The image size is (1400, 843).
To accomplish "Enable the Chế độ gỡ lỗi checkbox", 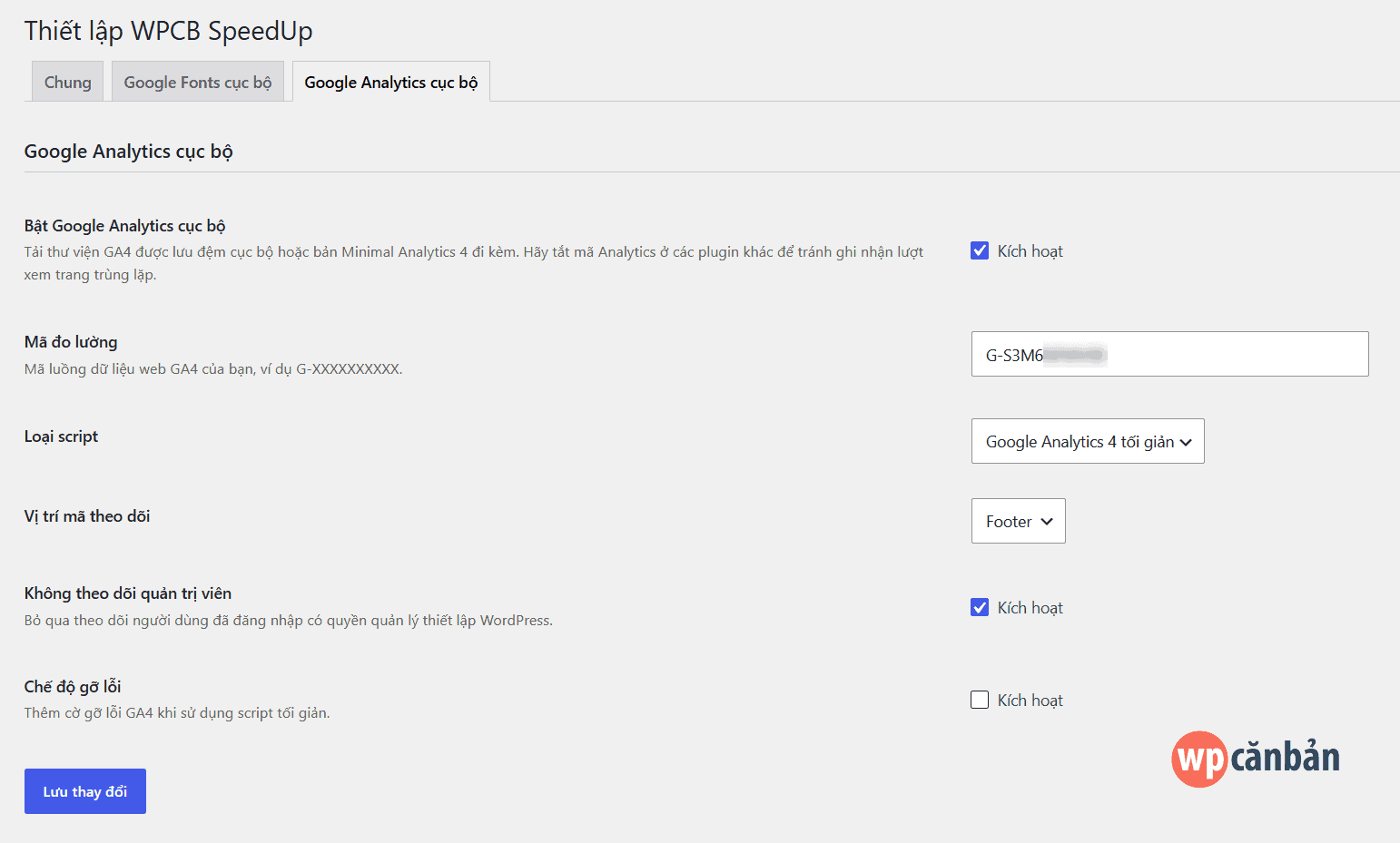I will [980, 700].
